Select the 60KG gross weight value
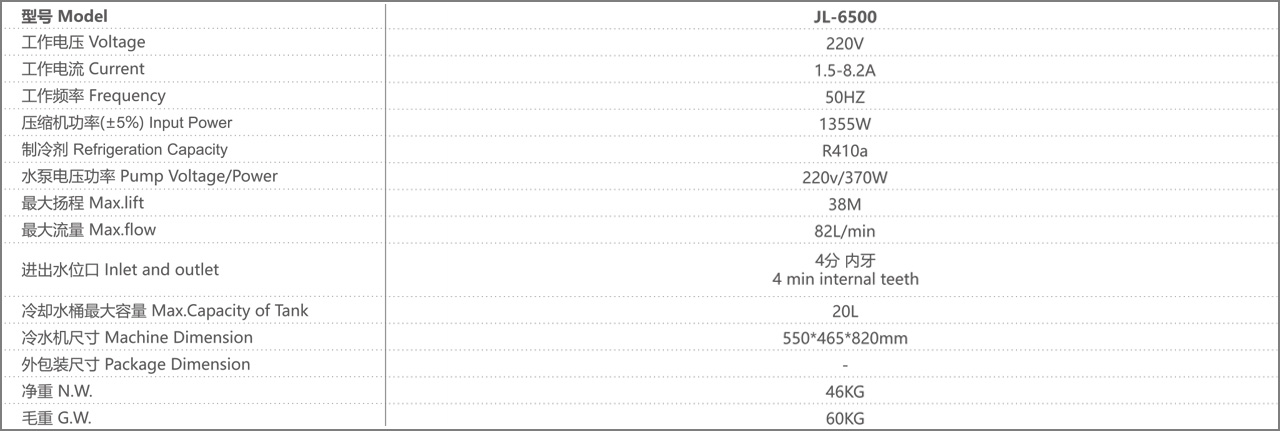 tap(845, 418)
